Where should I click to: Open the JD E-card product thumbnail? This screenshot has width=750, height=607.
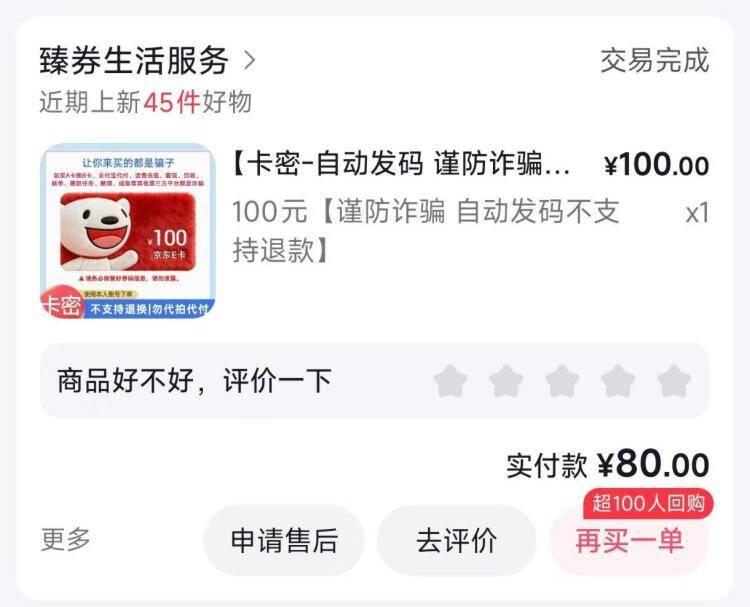(x=128, y=230)
